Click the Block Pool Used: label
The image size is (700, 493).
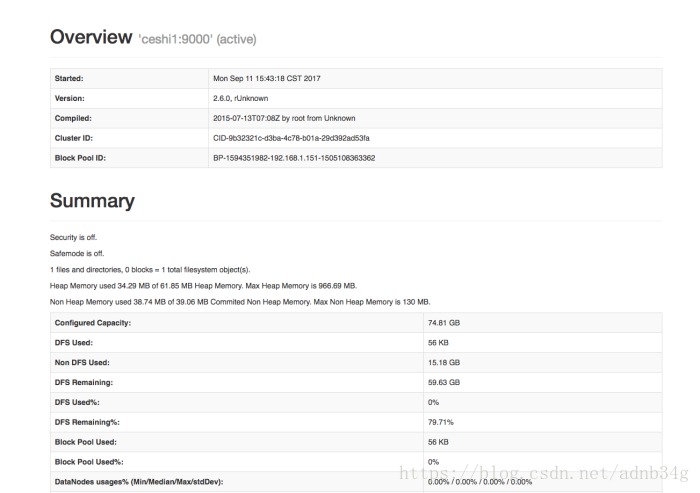coord(85,442)
